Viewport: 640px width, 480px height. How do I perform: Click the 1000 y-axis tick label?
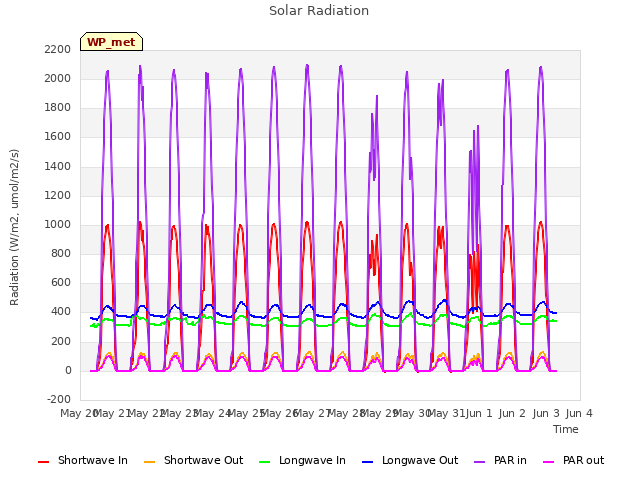point(58,224)
